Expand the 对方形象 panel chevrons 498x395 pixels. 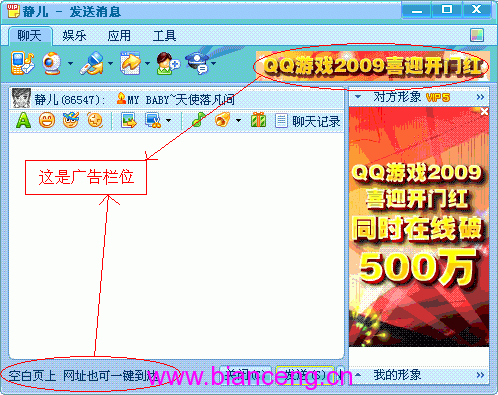point(480,97)
